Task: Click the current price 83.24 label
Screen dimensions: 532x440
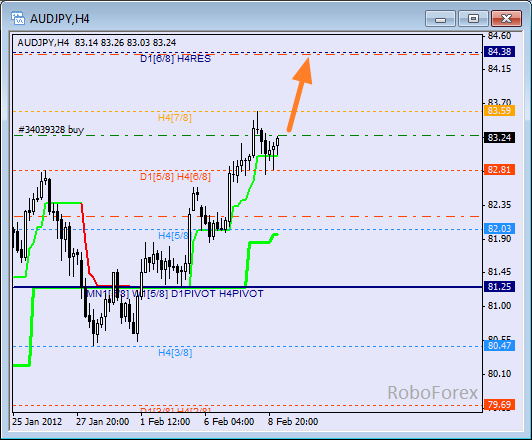Action: click(x=499, y=137)
